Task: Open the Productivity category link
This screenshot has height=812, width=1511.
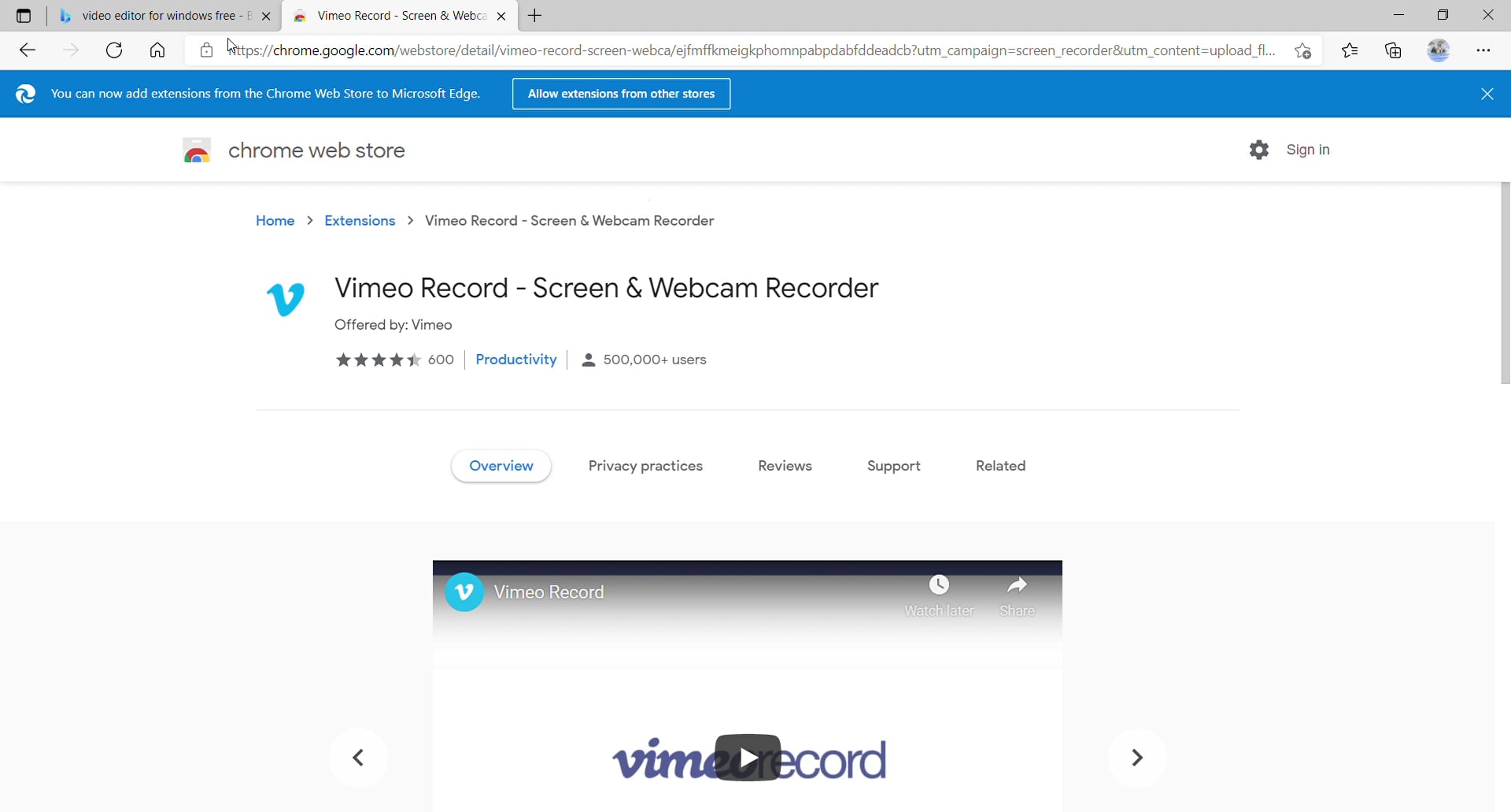Action: point(515,360)
